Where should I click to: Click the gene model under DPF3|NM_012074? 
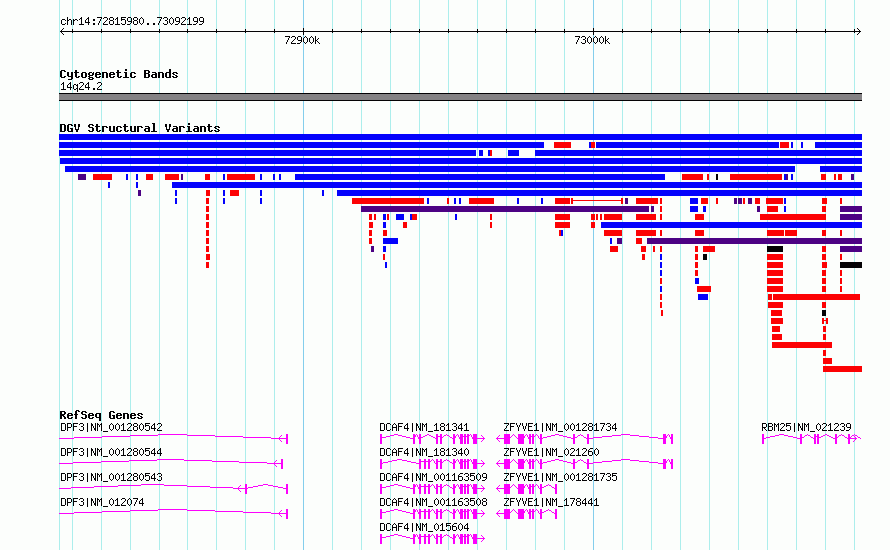(174, 513)
